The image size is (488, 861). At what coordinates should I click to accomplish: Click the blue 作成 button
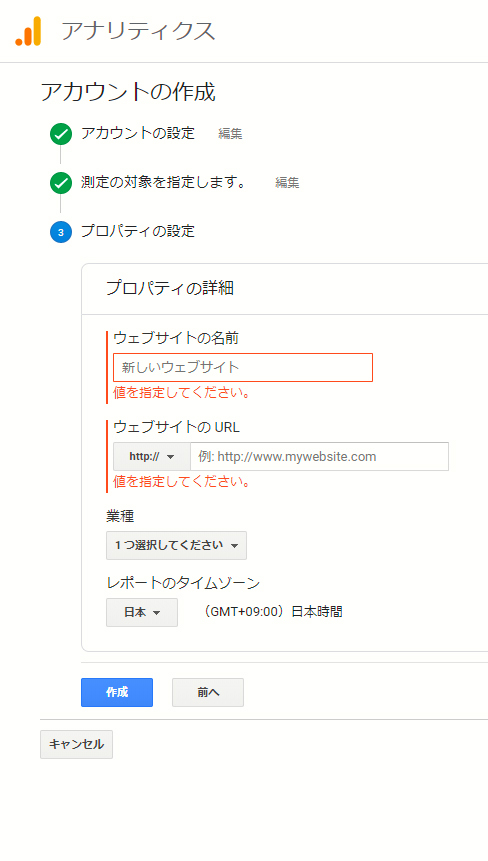117,692
